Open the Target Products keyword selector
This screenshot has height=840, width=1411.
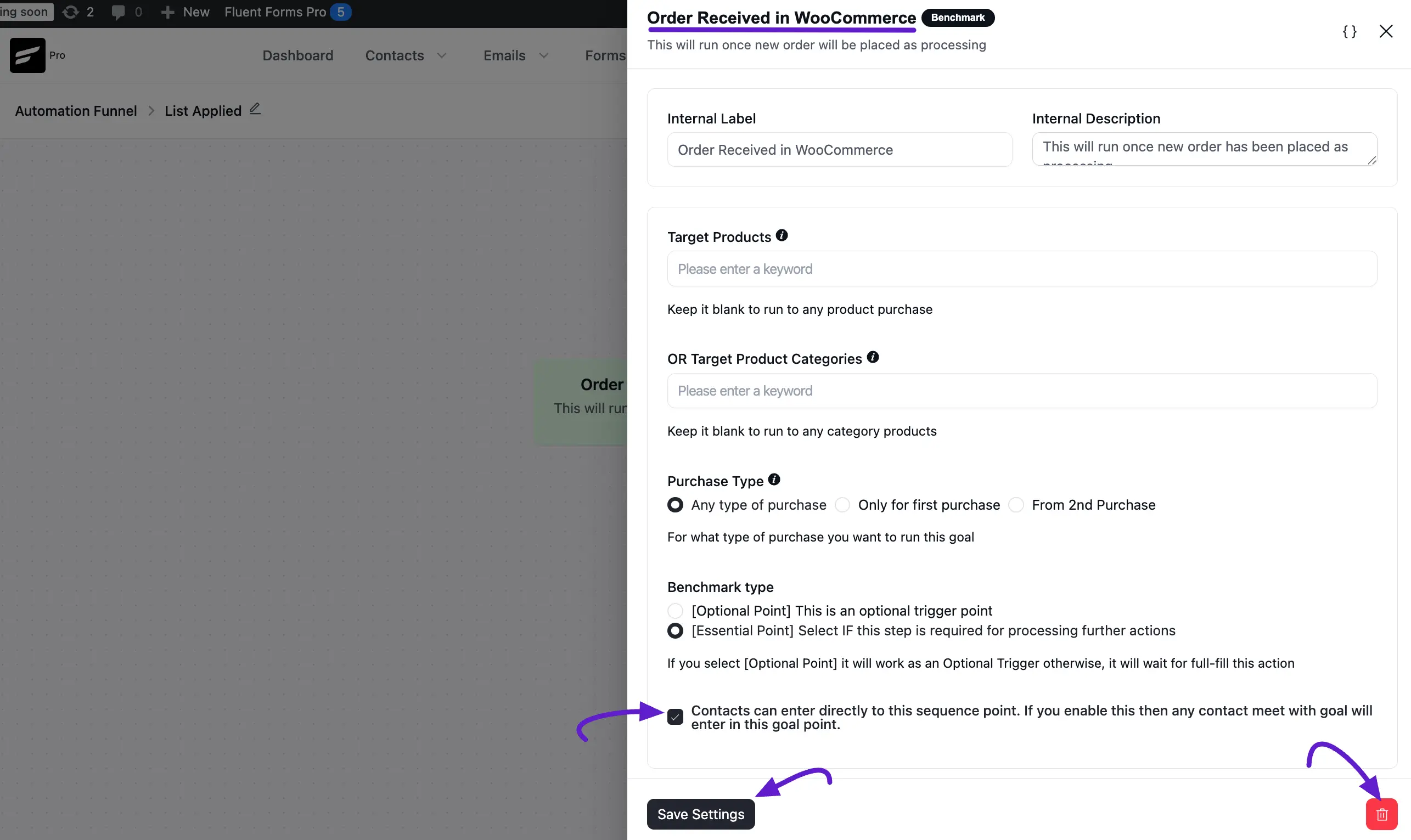point(1022,269)
